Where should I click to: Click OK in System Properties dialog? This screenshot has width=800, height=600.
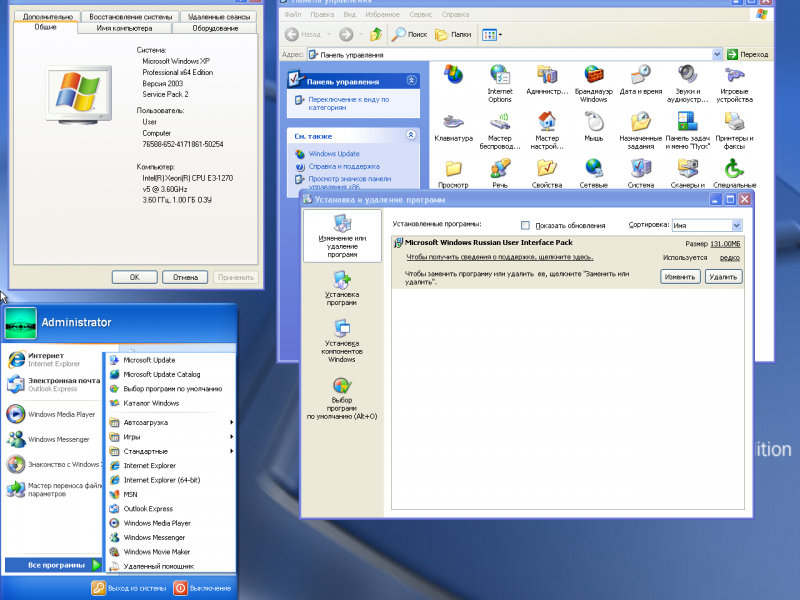point(135,277)
